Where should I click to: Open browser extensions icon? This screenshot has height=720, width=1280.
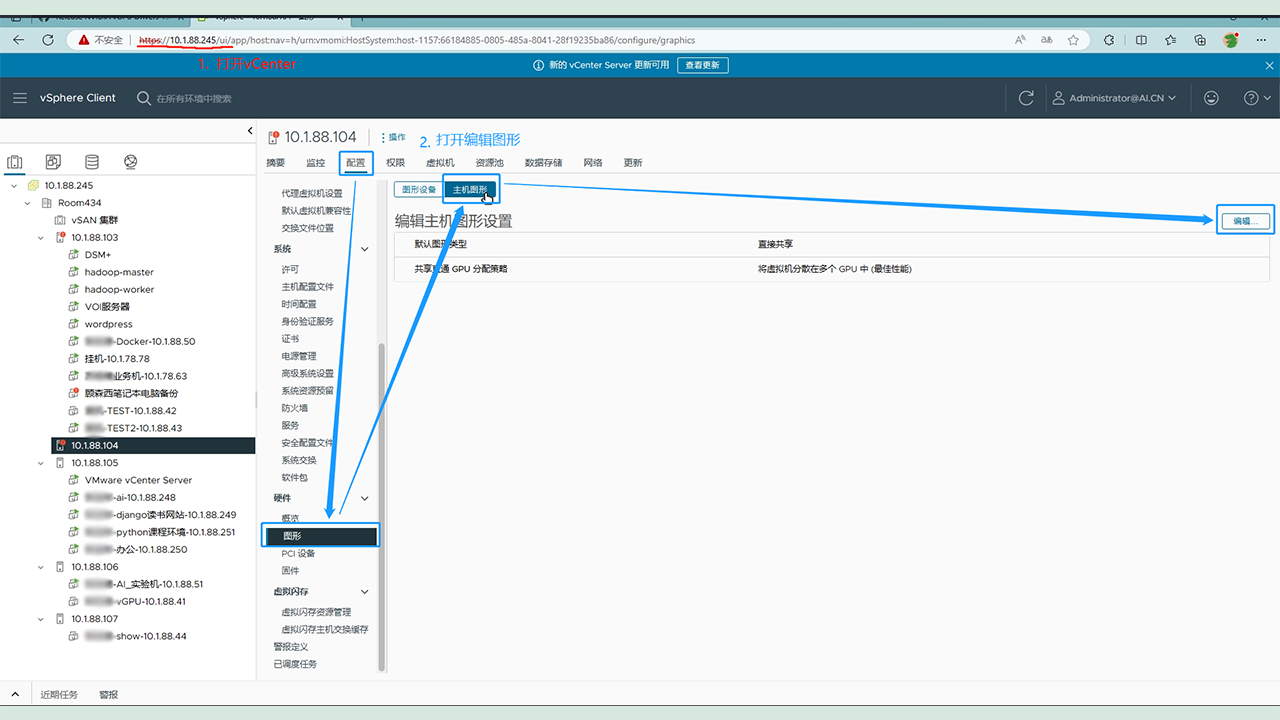[1109, 40]
